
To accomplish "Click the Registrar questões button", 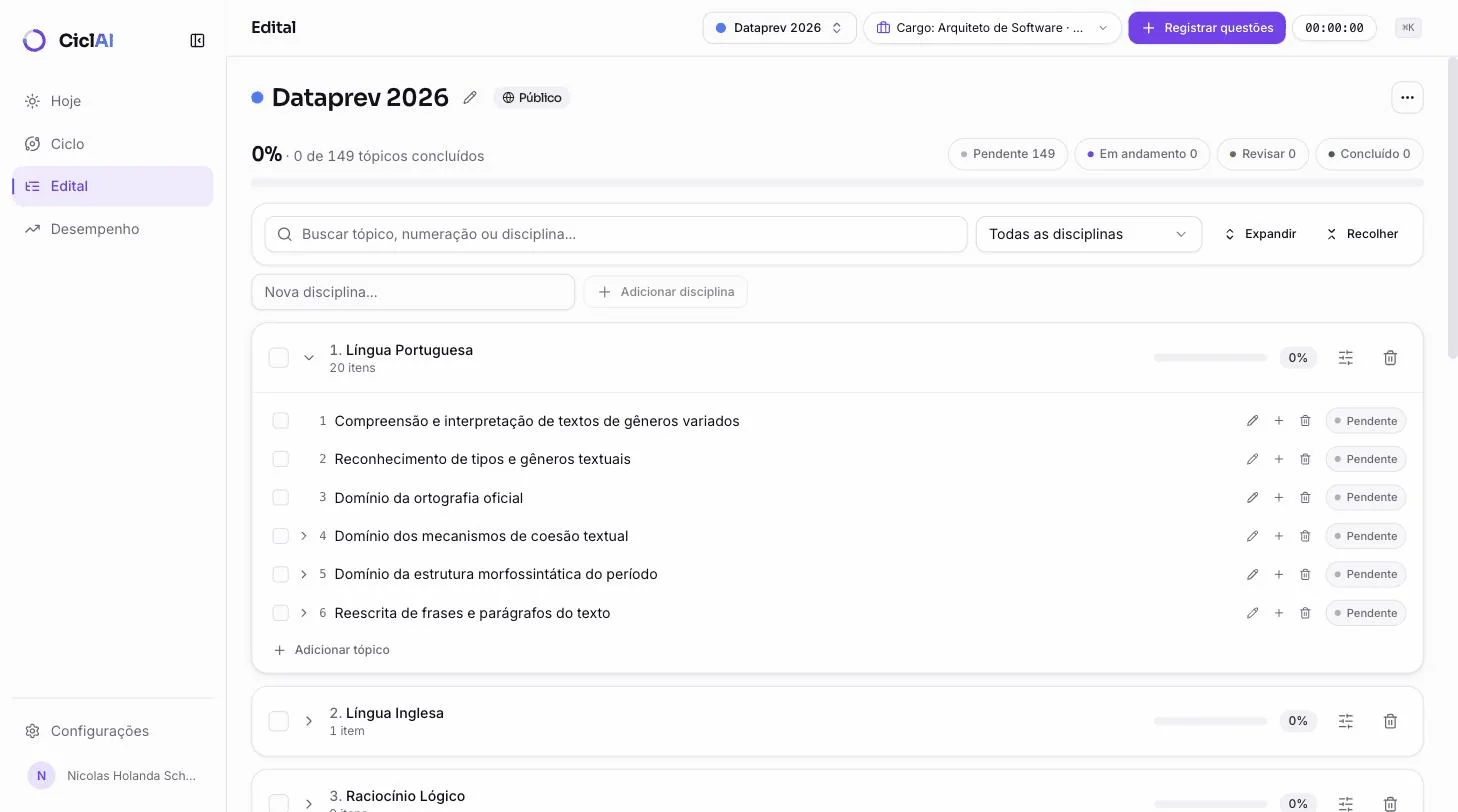I will pyautogui.click(x=1206, y=28).
